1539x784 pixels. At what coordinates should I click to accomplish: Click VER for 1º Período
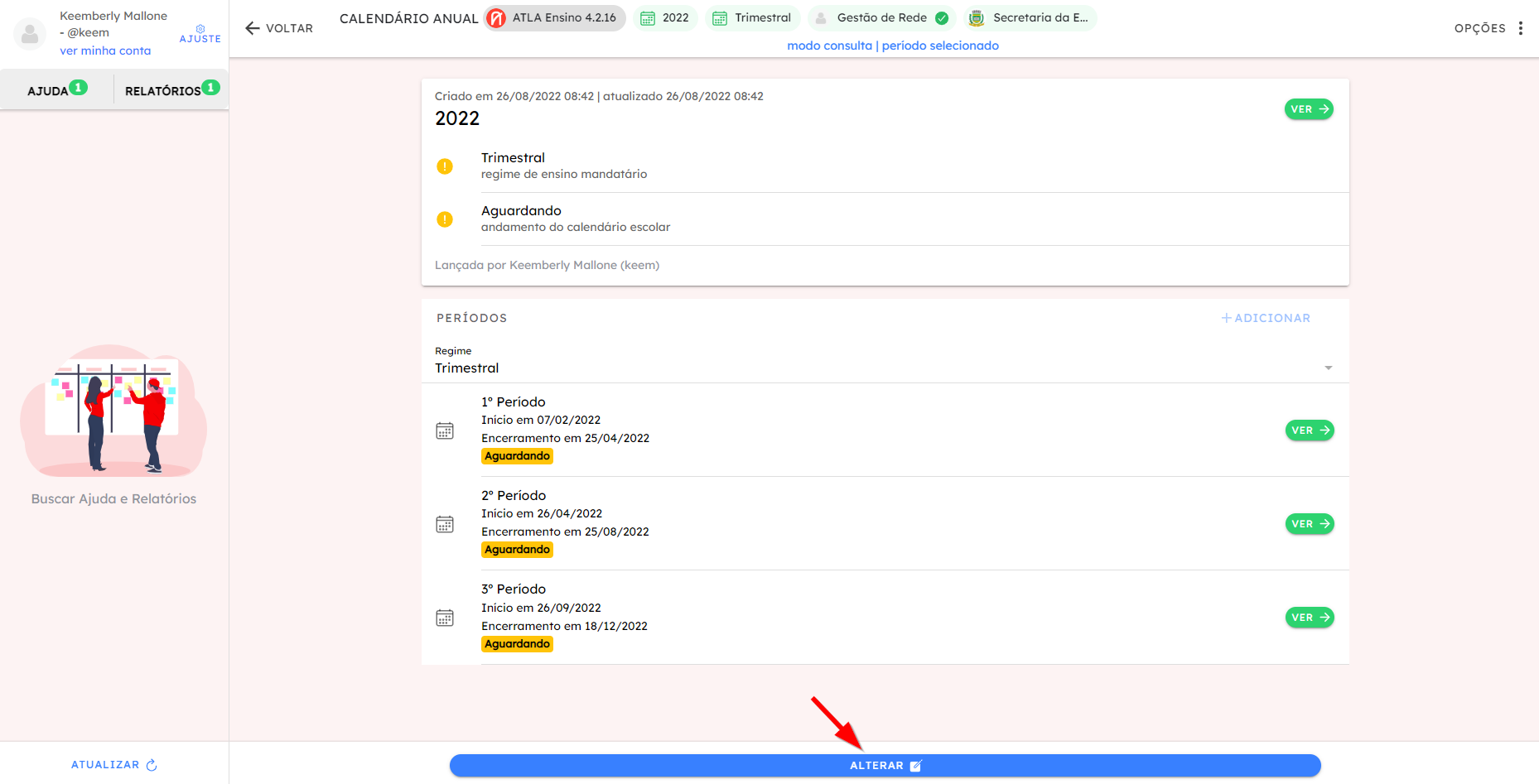click(1310, 430)
